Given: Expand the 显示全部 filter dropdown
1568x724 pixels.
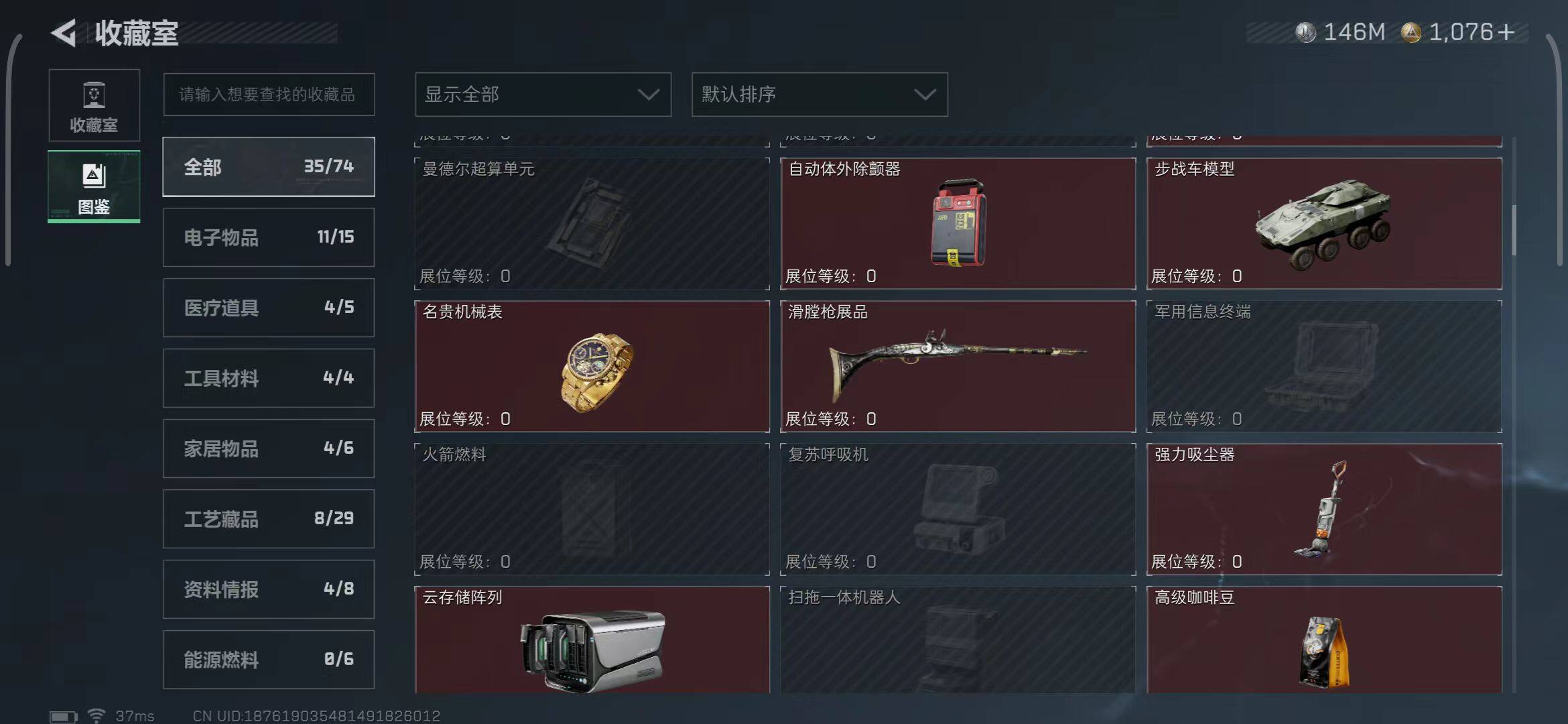Looking at the screenshot, I should [x=543, y=95].
